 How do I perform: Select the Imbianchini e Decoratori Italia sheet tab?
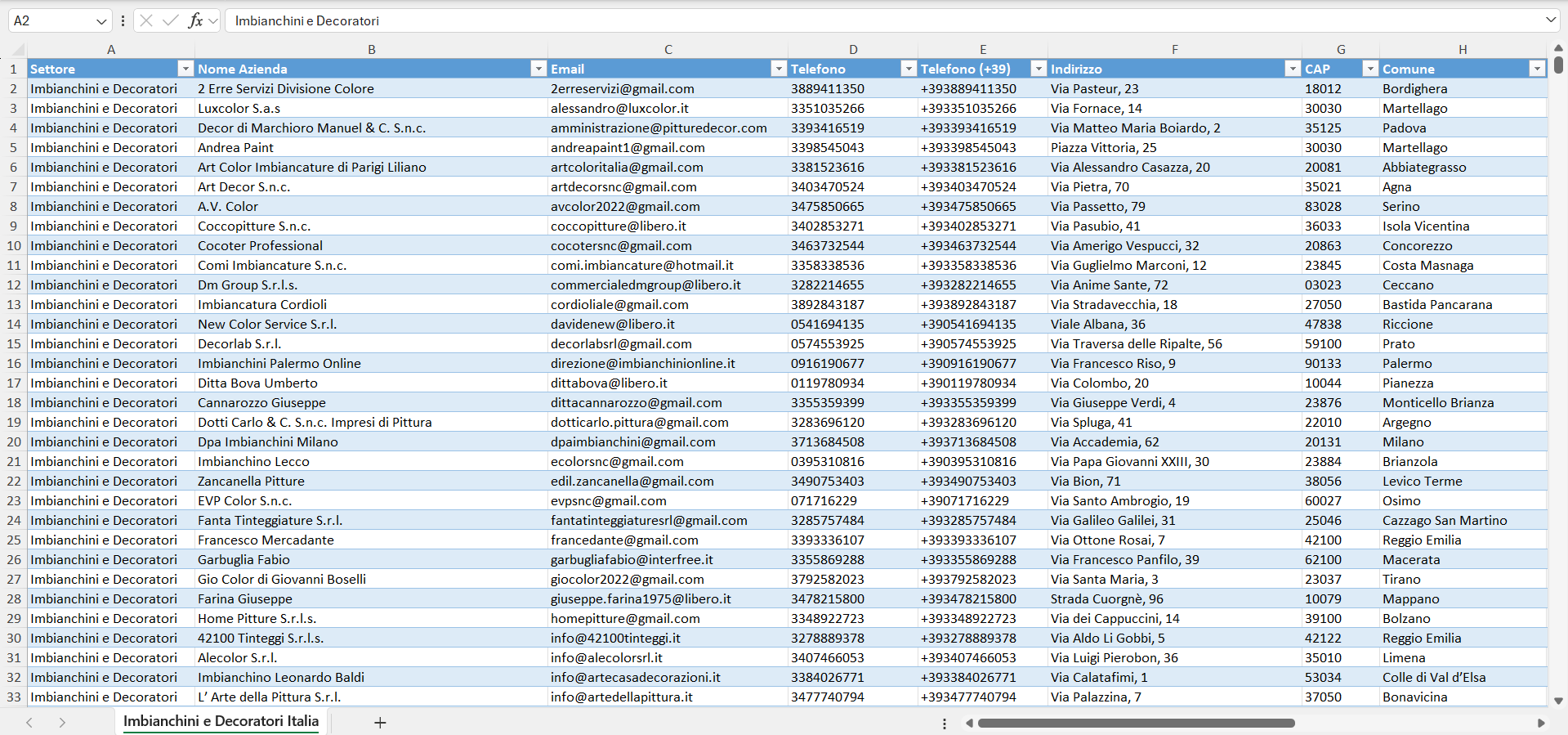coord(221,721)
